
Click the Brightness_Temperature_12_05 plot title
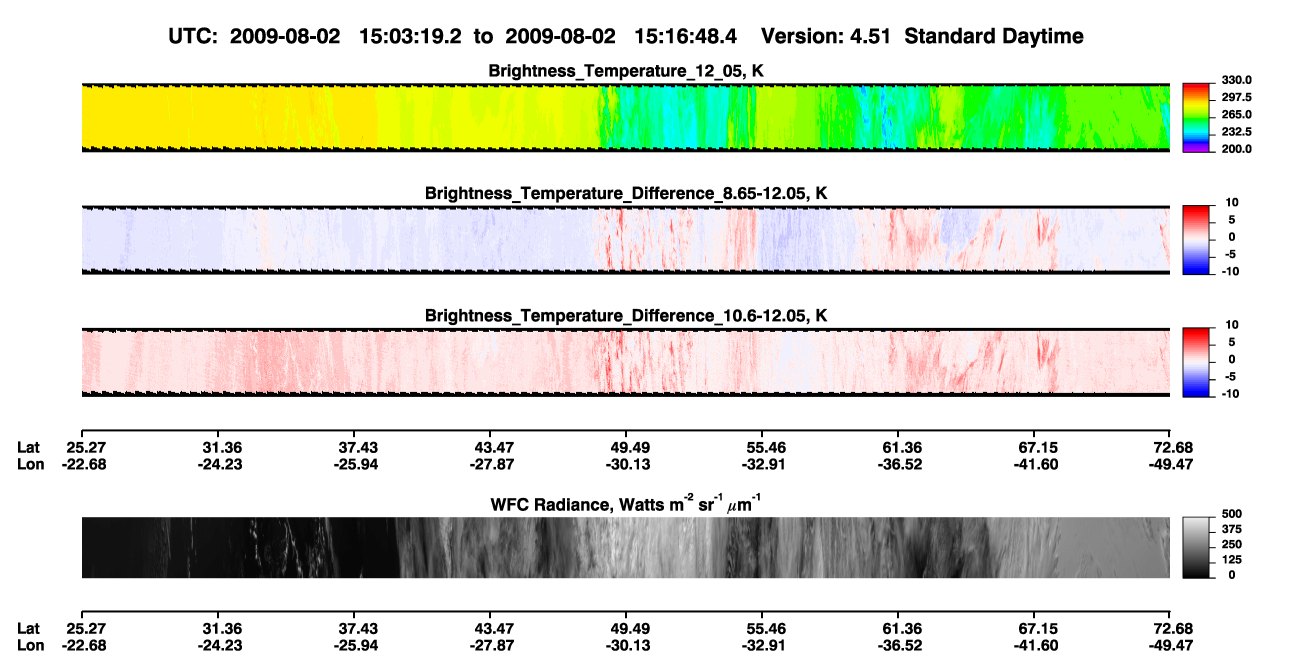pos(626,71)
